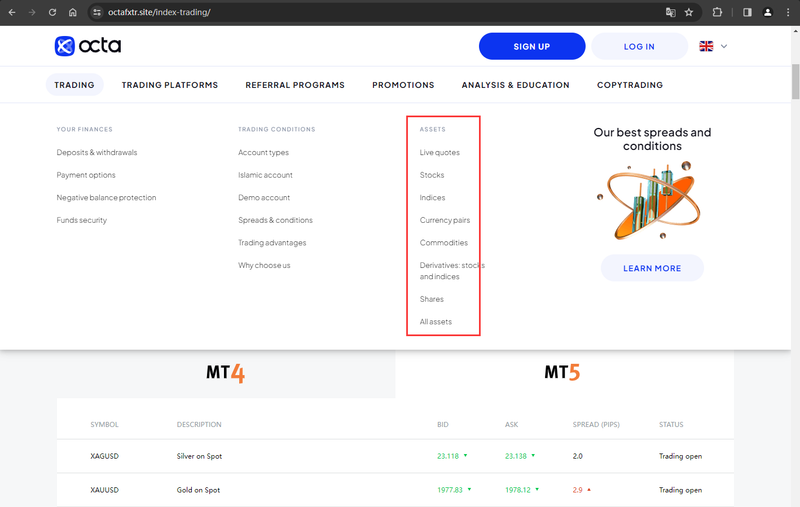
Task: Click the LOG IN button
Action: (x=639, y=46)
